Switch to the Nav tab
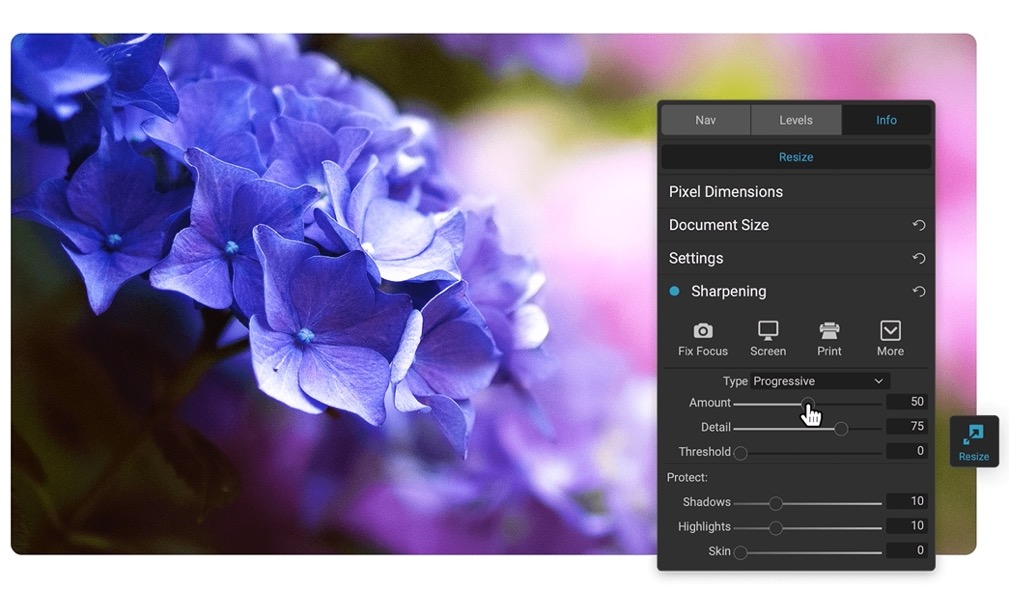1009x591 pixels. click(x=705, y=119)
